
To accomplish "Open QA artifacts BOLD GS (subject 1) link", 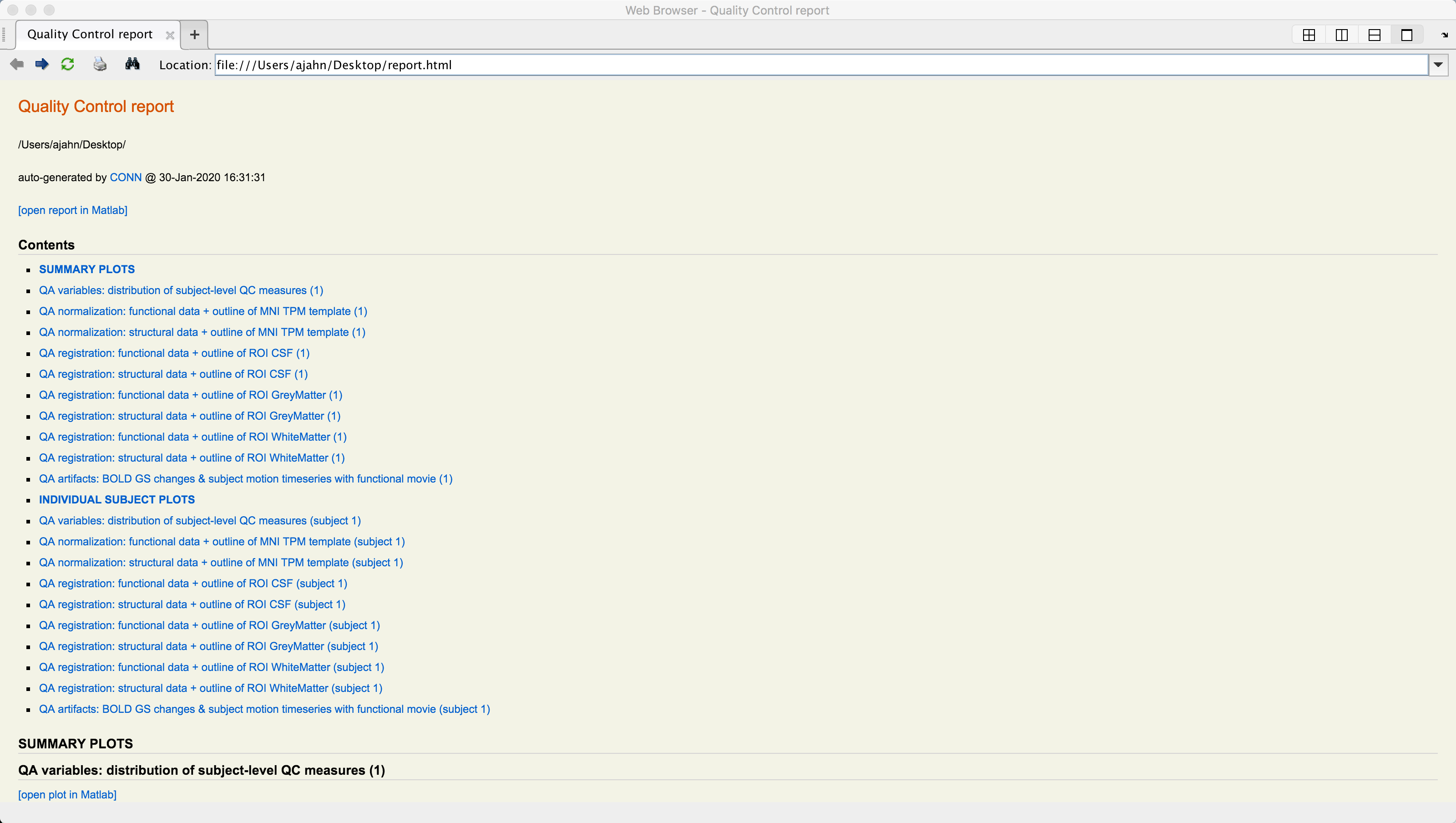I will coord(264,709).
